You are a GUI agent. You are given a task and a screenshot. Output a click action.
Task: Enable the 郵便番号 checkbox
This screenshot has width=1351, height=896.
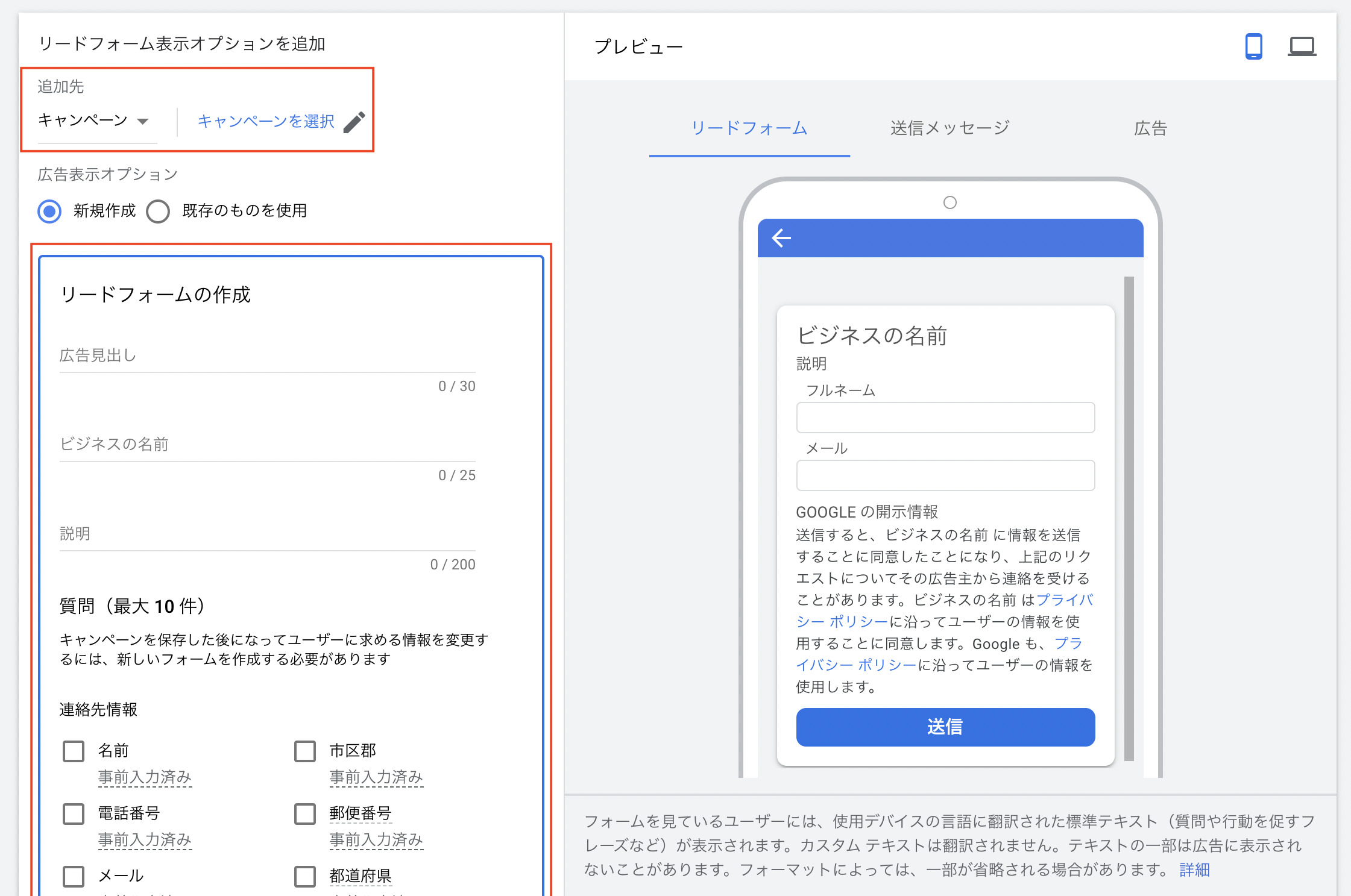(x=305, y=814)
